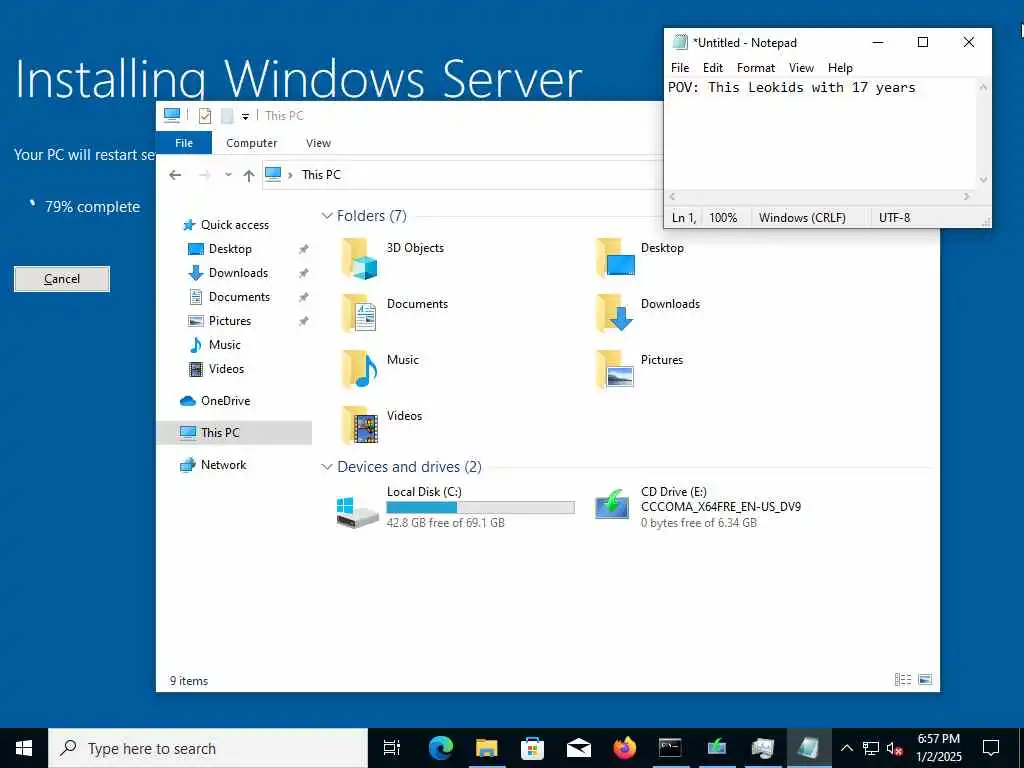Click the Windows Start button
1024x768 pixels.
(x=24, y=748)
